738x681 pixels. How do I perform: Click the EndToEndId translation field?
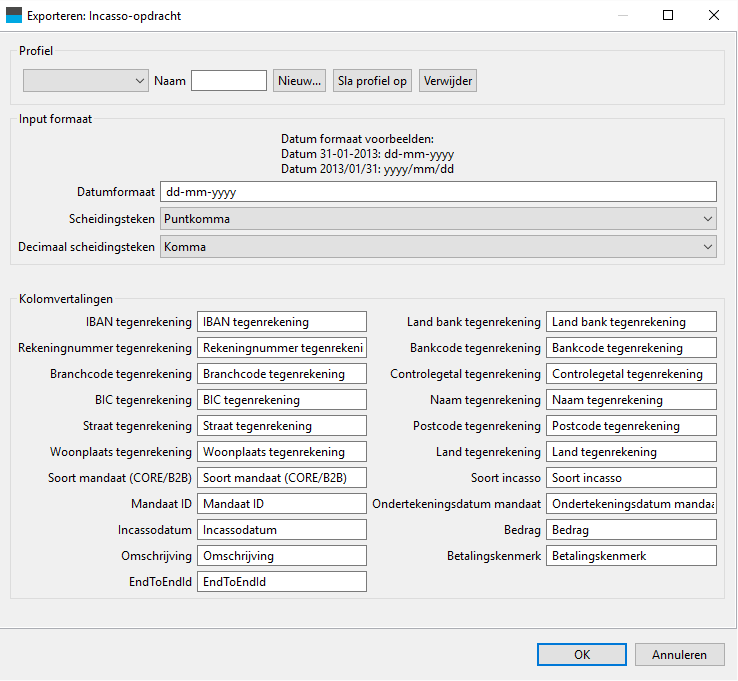281,582
